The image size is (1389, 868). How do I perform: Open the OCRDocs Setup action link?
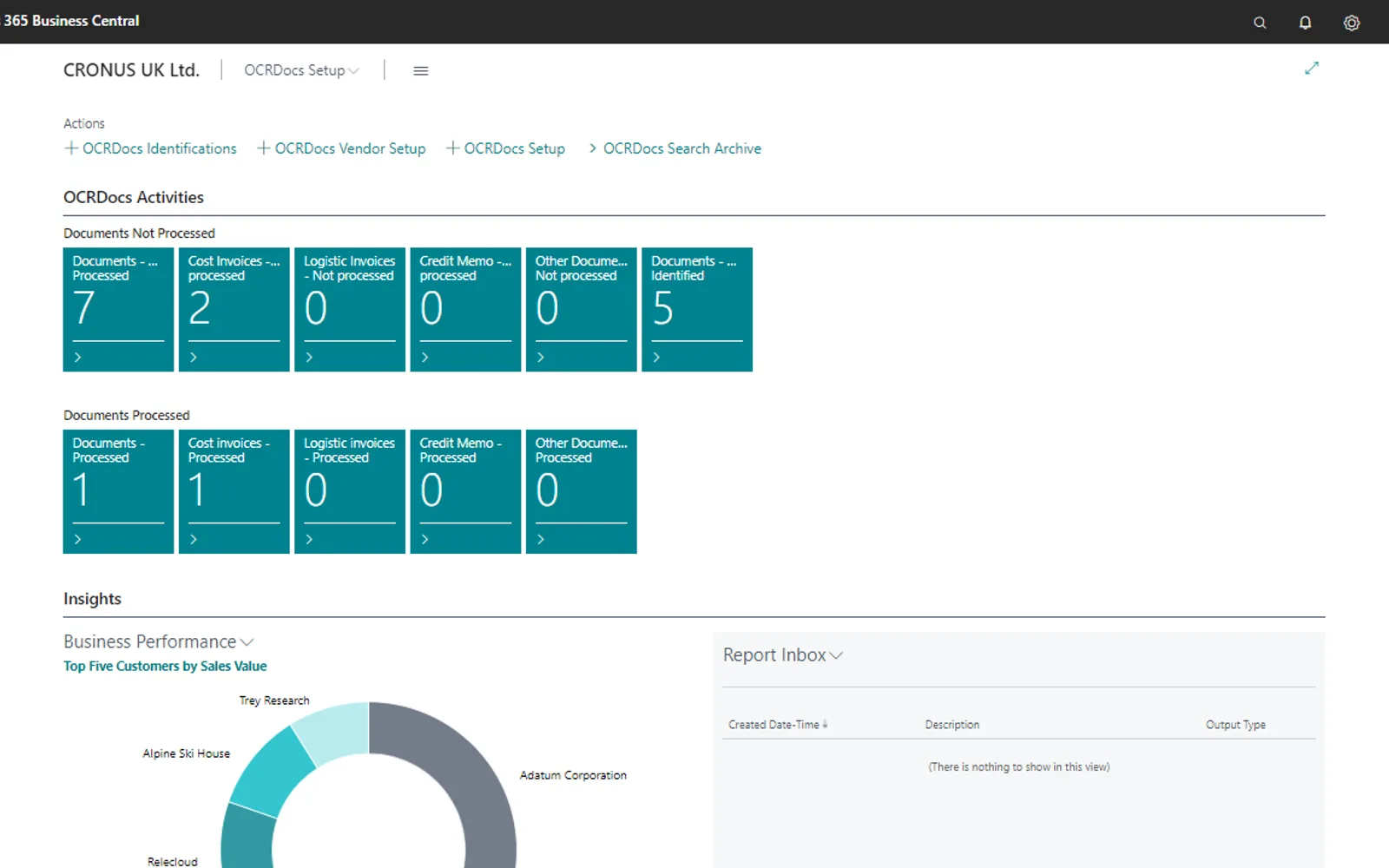pos(505,148)
